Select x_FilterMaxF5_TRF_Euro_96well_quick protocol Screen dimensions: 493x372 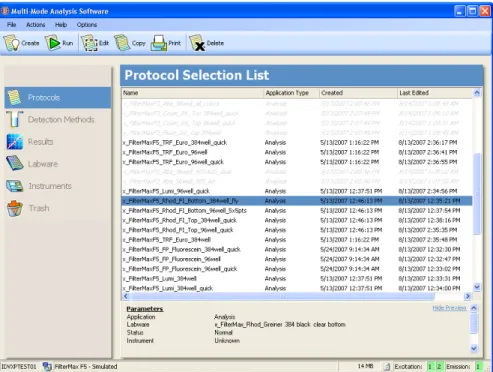click(x=297, y=162)
